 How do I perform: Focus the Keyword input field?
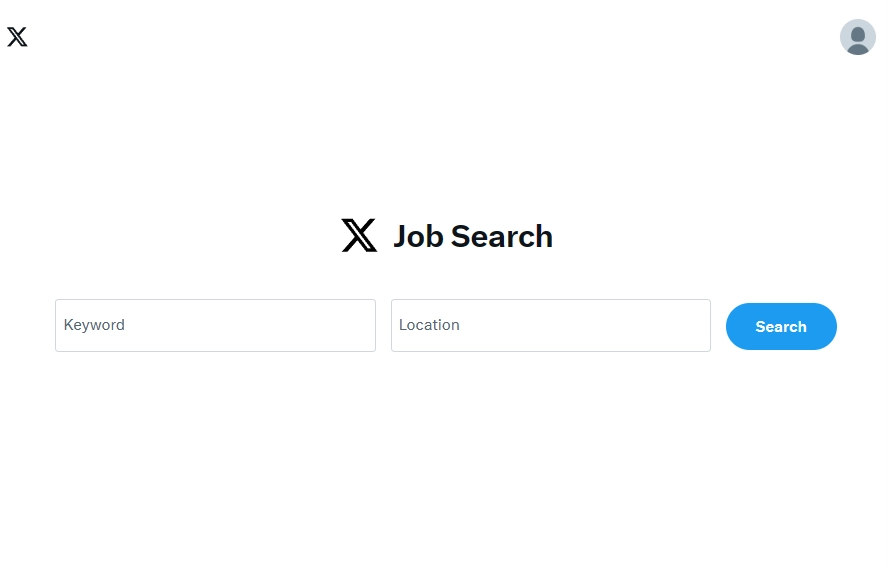click(x=215, y=325)
